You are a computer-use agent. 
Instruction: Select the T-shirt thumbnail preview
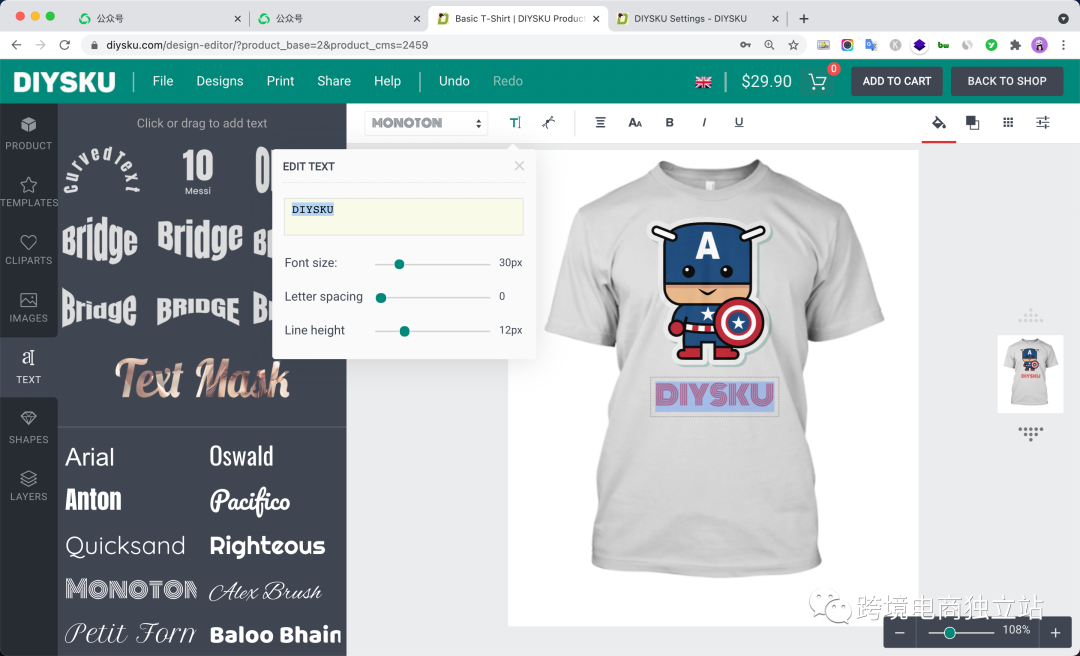pos(1030,373)
